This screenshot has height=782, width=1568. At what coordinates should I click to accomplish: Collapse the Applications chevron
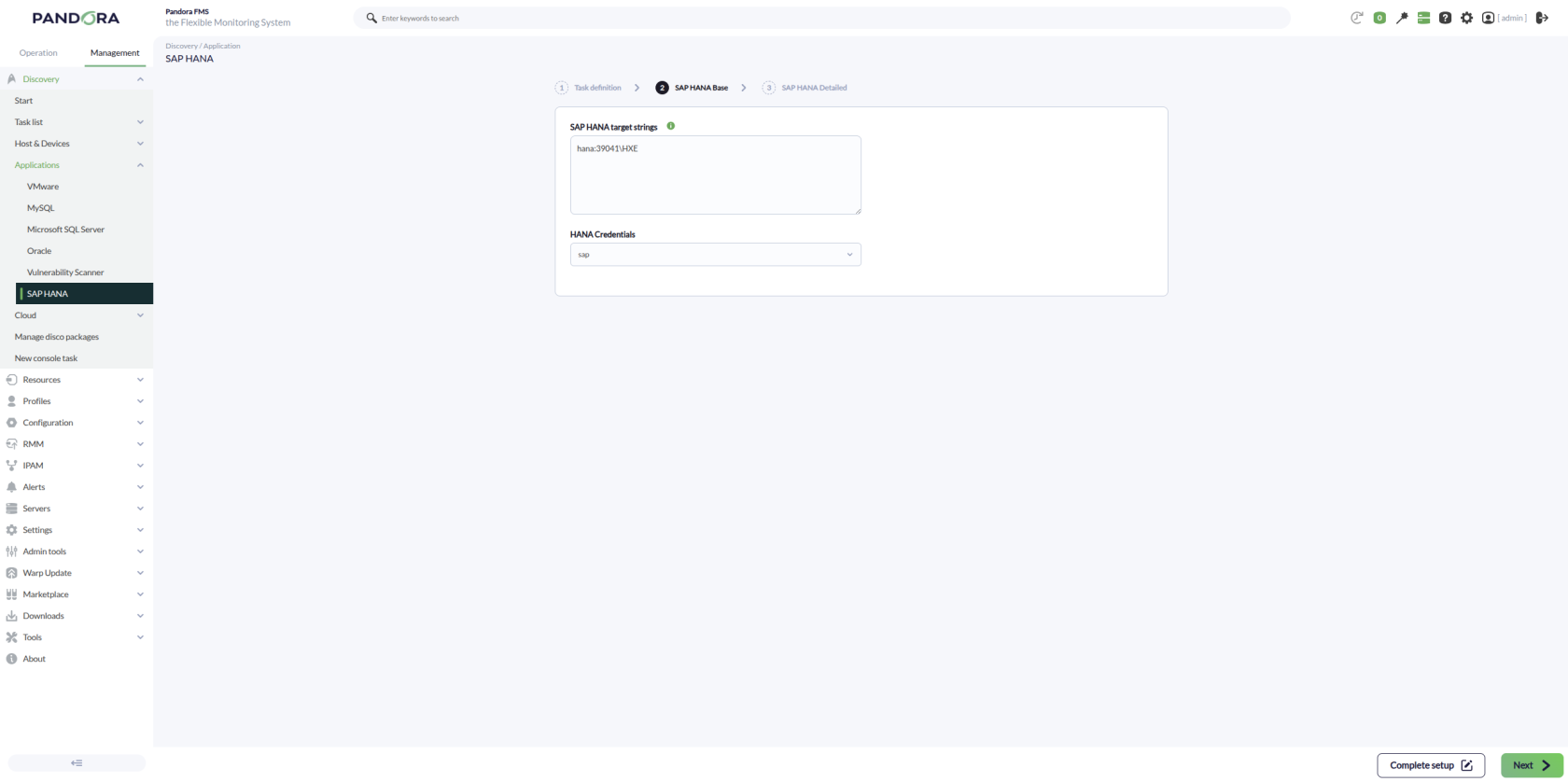pos(140,165)
